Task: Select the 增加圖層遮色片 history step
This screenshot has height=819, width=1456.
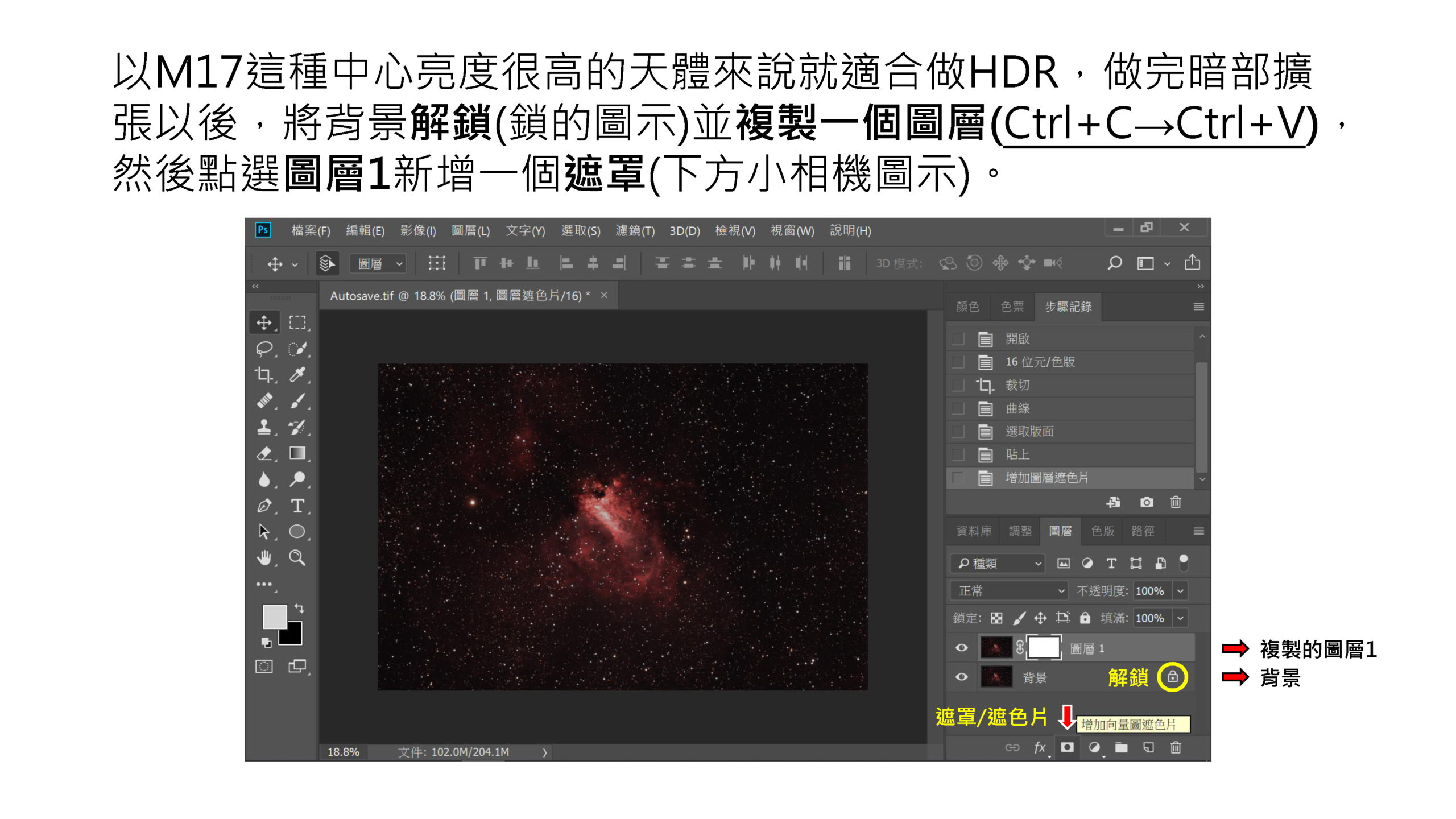Action: pos(1046,478)
